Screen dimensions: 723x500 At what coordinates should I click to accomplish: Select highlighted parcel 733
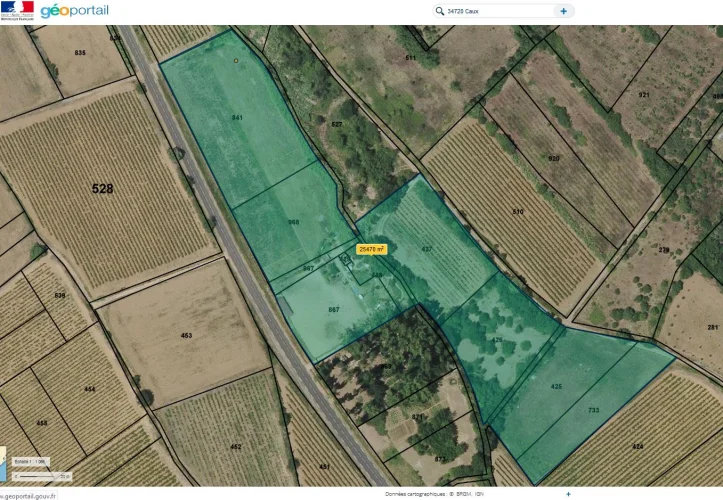tap(592, 411)
